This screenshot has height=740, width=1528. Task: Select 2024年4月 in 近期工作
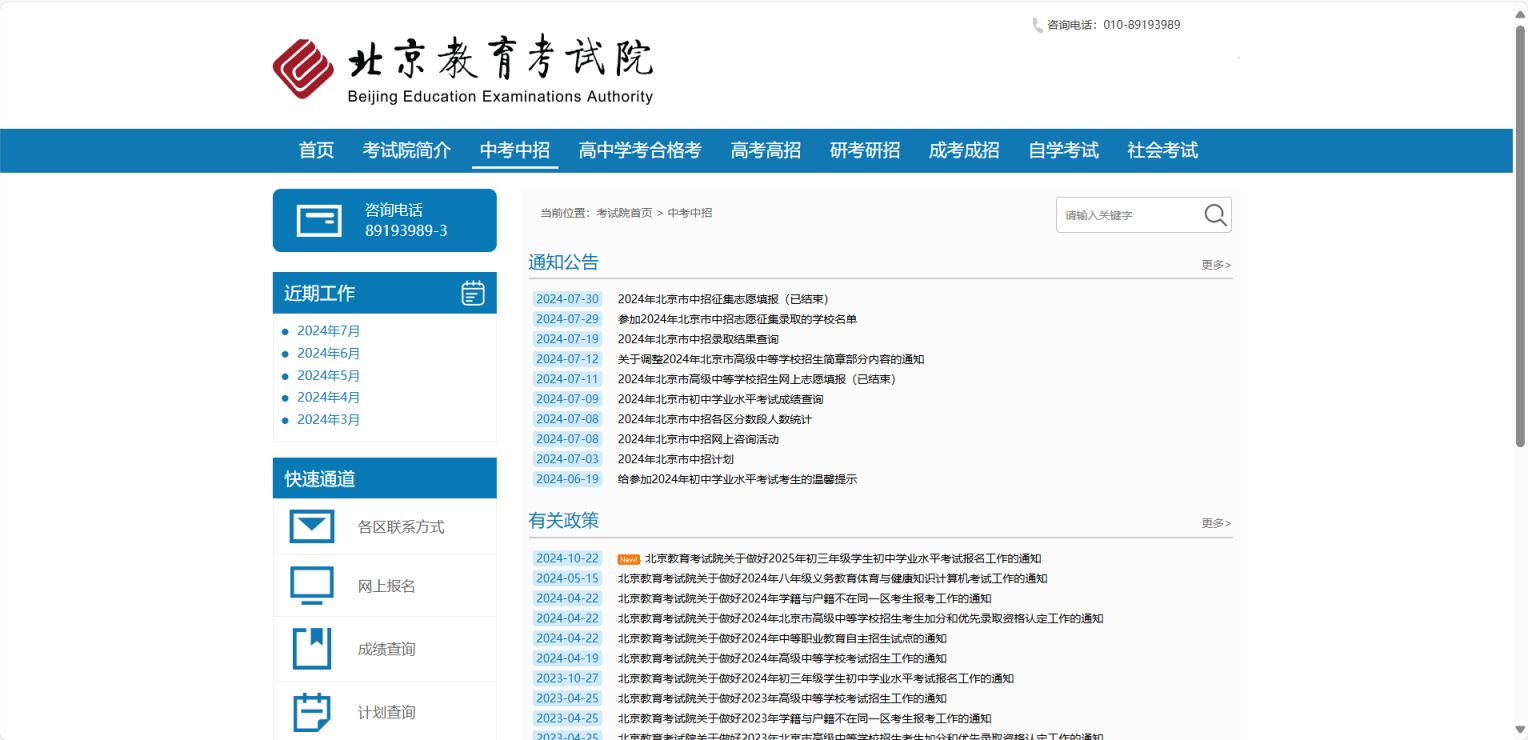pos(328,397)
